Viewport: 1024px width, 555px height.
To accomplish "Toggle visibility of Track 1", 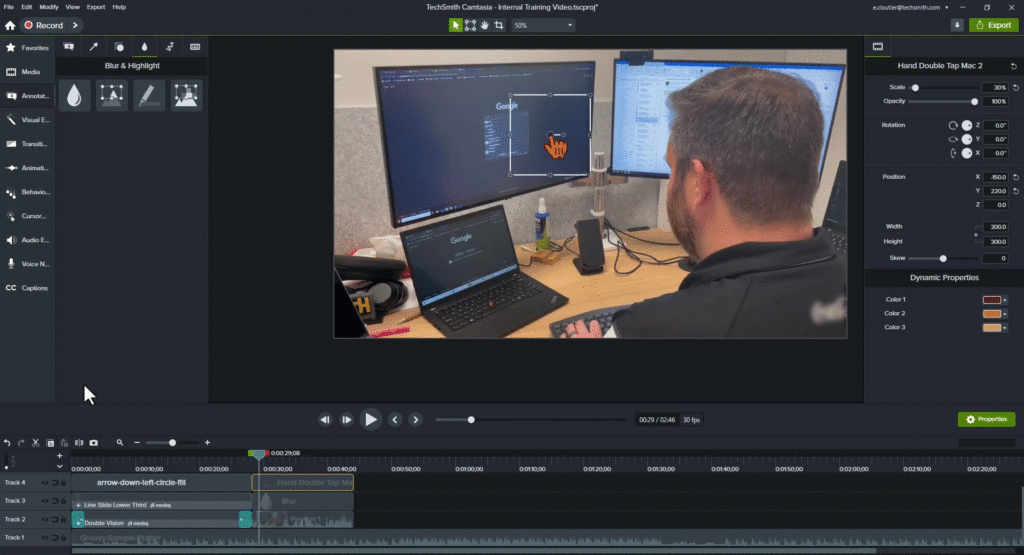I will pyautogui.click(x=45, y=537).
